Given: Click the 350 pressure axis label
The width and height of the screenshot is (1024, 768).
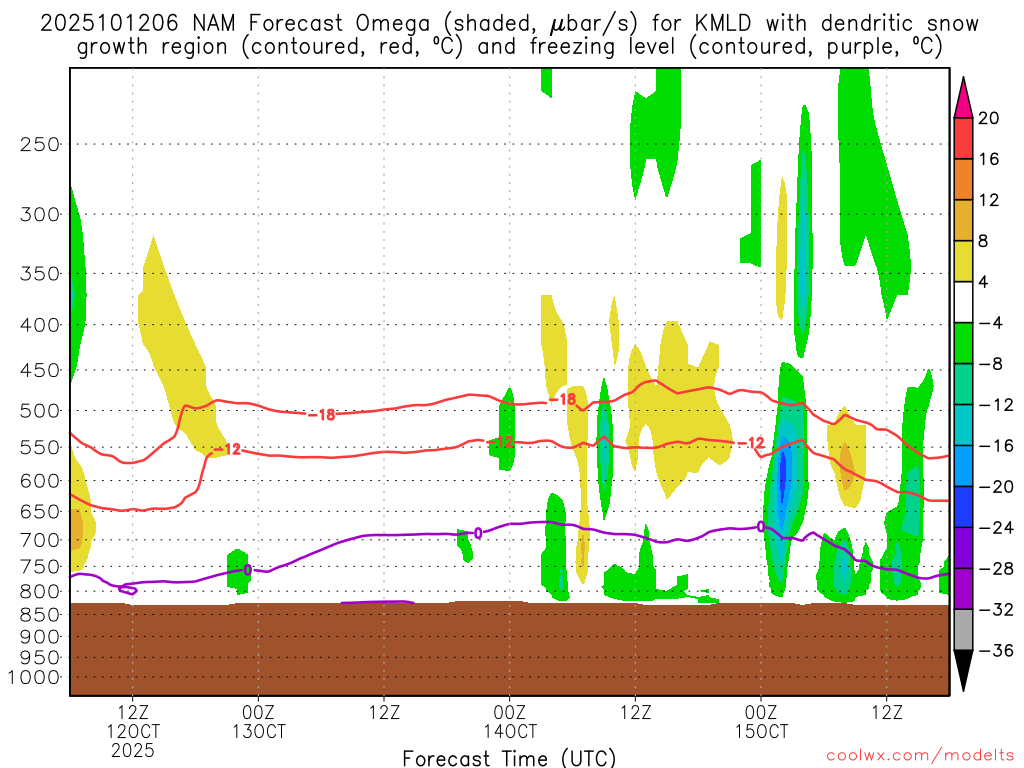Looking at the screenshot, I should tap(40, 274).
